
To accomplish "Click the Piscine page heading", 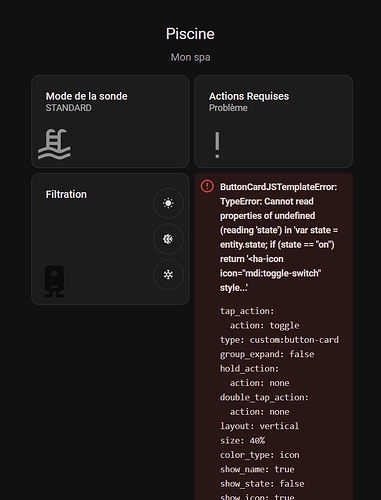I will 190,34.
